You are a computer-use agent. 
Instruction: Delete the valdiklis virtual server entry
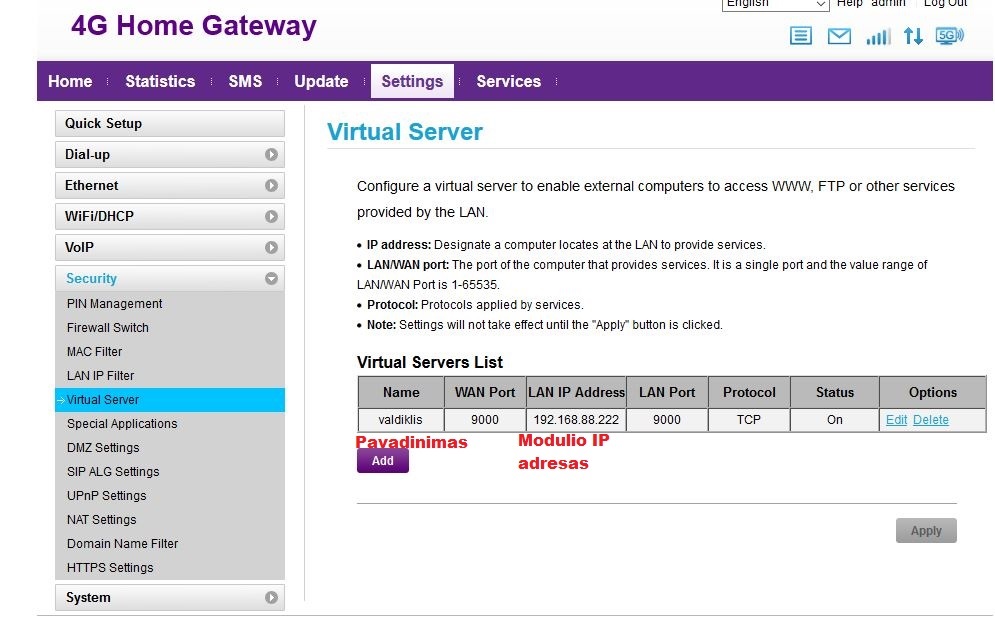[x=930, y=420]
